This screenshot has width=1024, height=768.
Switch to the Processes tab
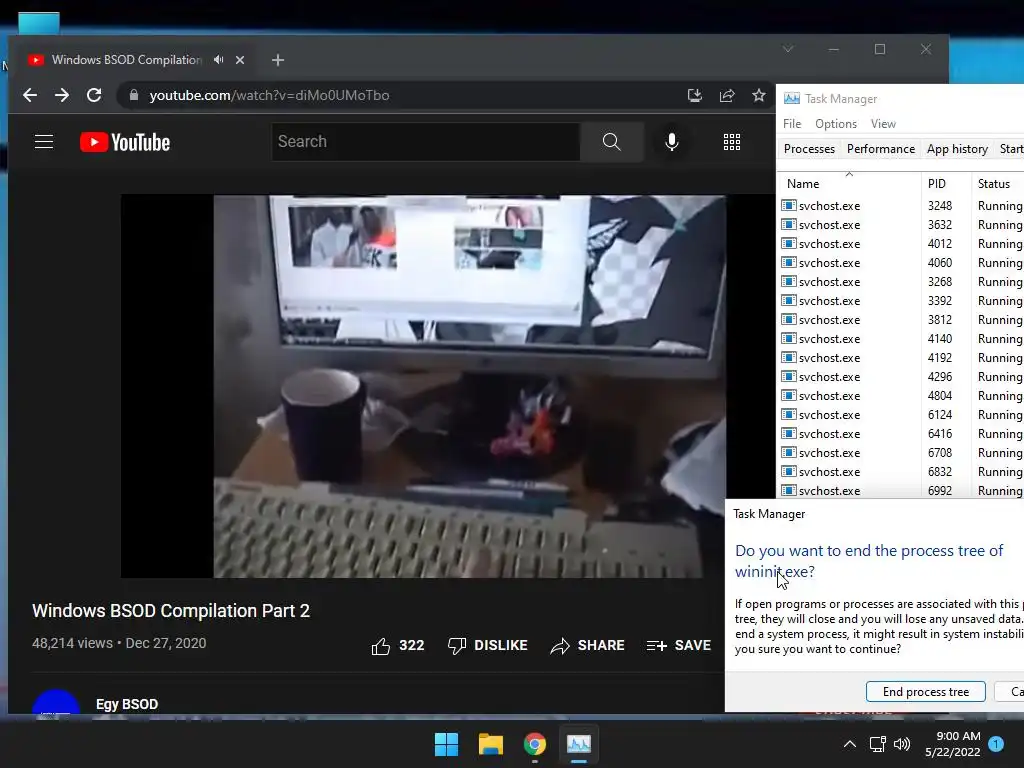pos(809,149)
